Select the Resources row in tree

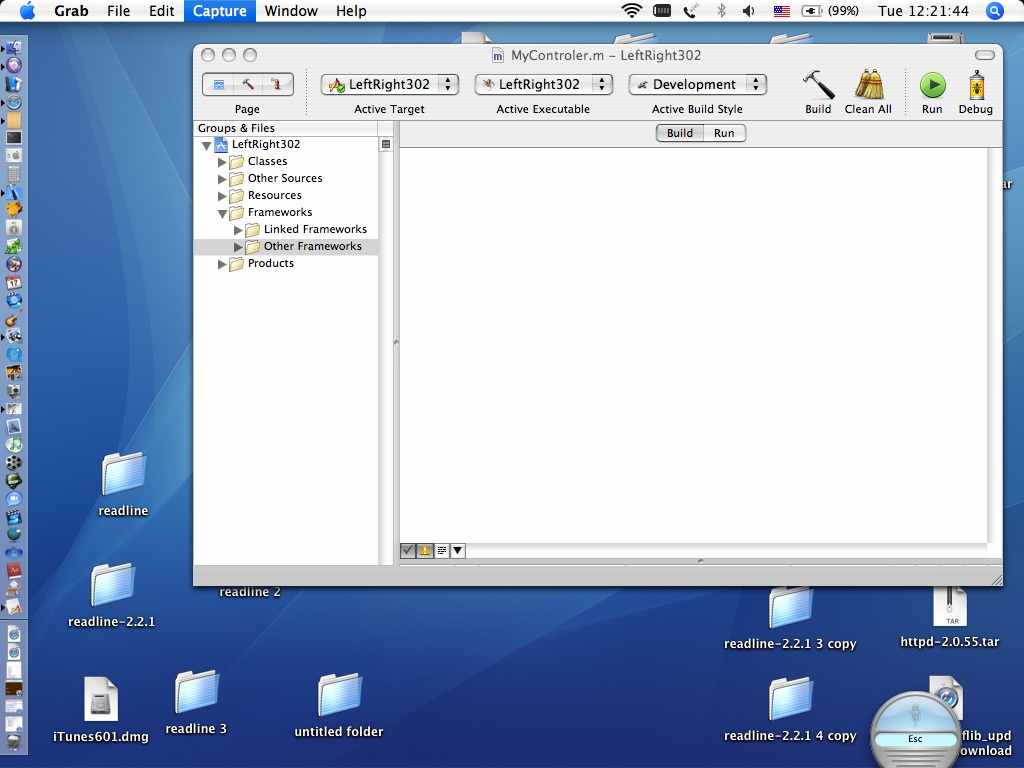tap(285, 195)
